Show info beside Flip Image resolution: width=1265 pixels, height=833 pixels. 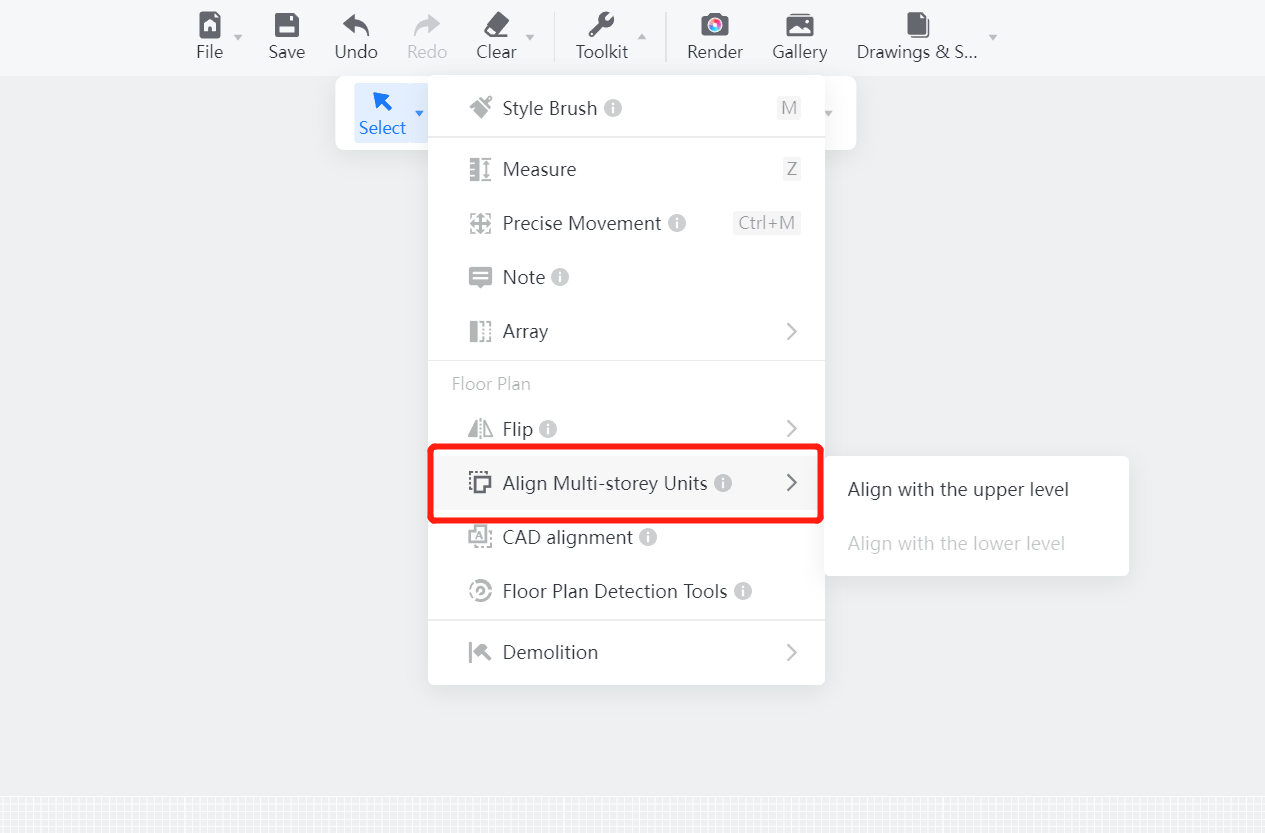tap(548, 429)
